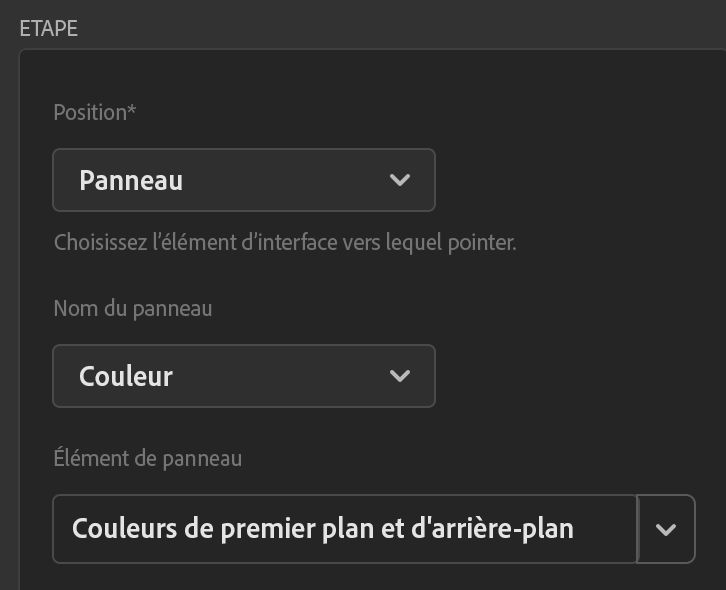Image resolution: width=726 pixels, height=590 pixels.
Task: Click the Panneau value text
Action: point(131,181)
